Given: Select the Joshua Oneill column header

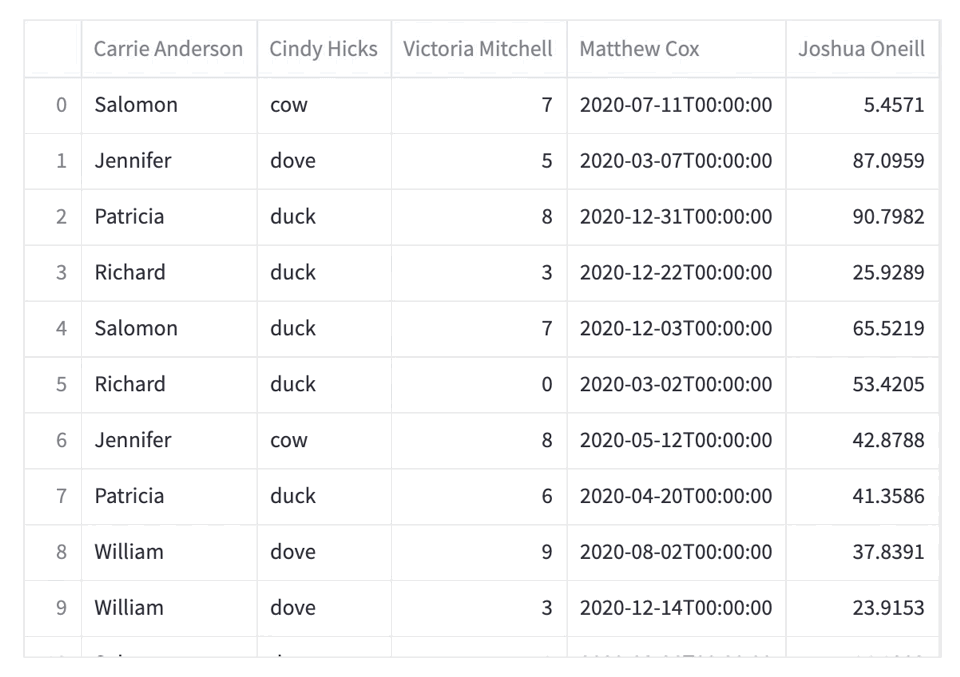Looking at the screenshot, I should [x=862, y=49].
